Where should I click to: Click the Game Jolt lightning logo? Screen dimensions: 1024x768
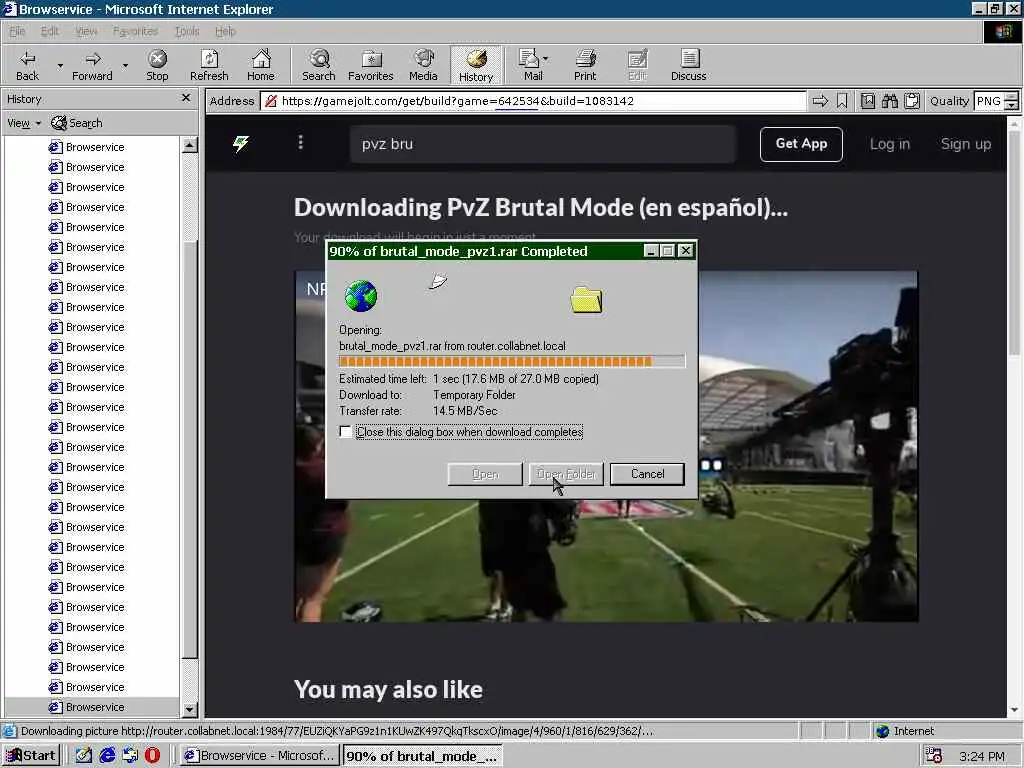[x=241, y=143]
